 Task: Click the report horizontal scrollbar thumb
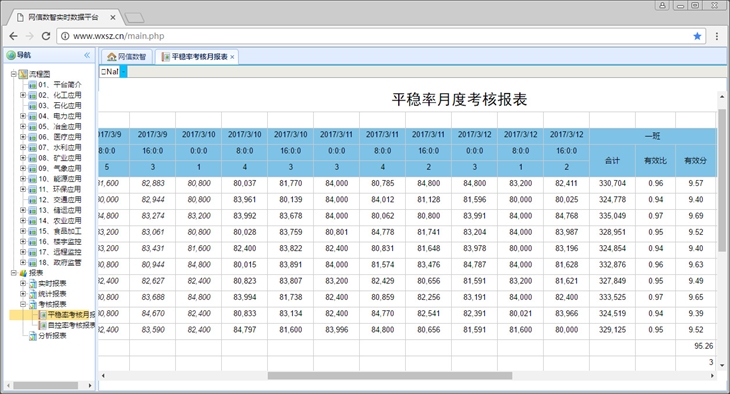coord(390,375)
